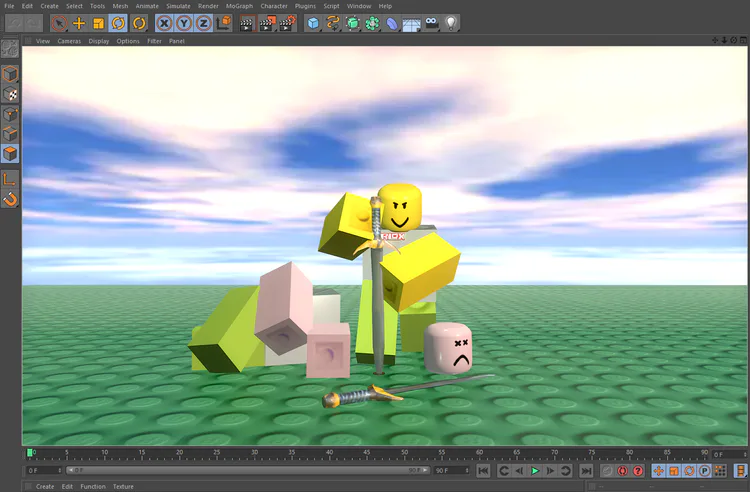Open the Tools menu

(x=97, y=6)
